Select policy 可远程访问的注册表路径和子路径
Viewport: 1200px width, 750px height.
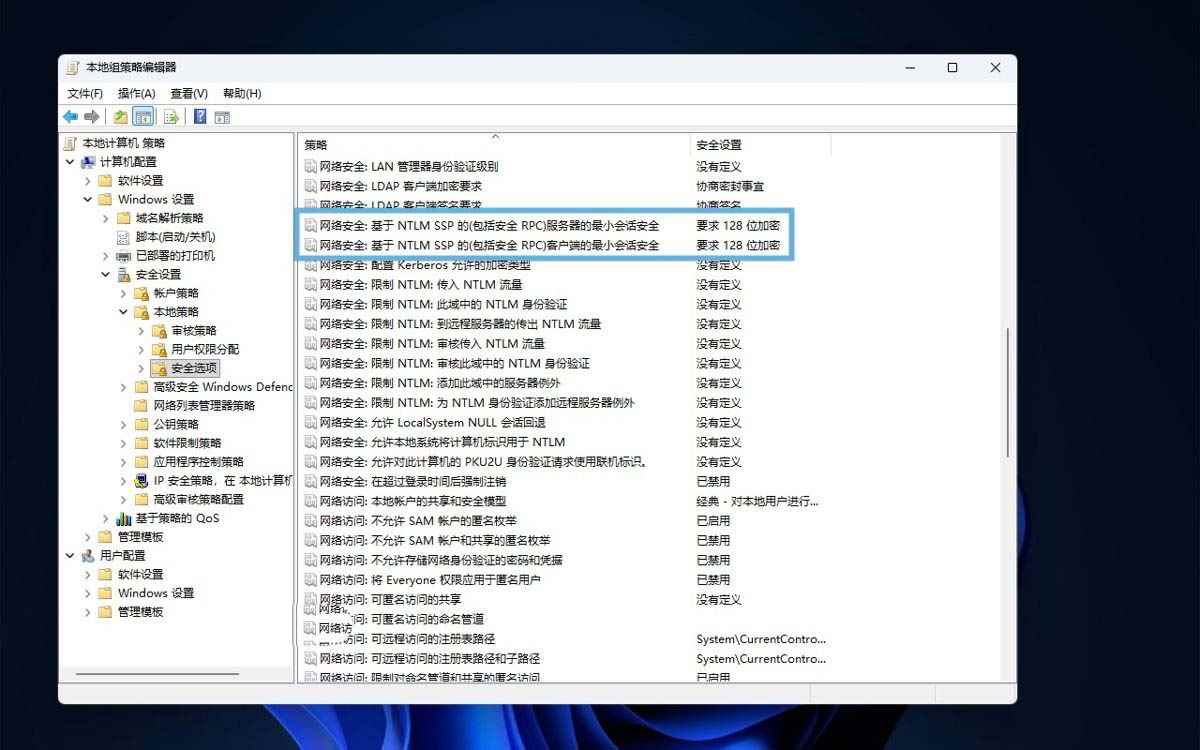point(429,659)
